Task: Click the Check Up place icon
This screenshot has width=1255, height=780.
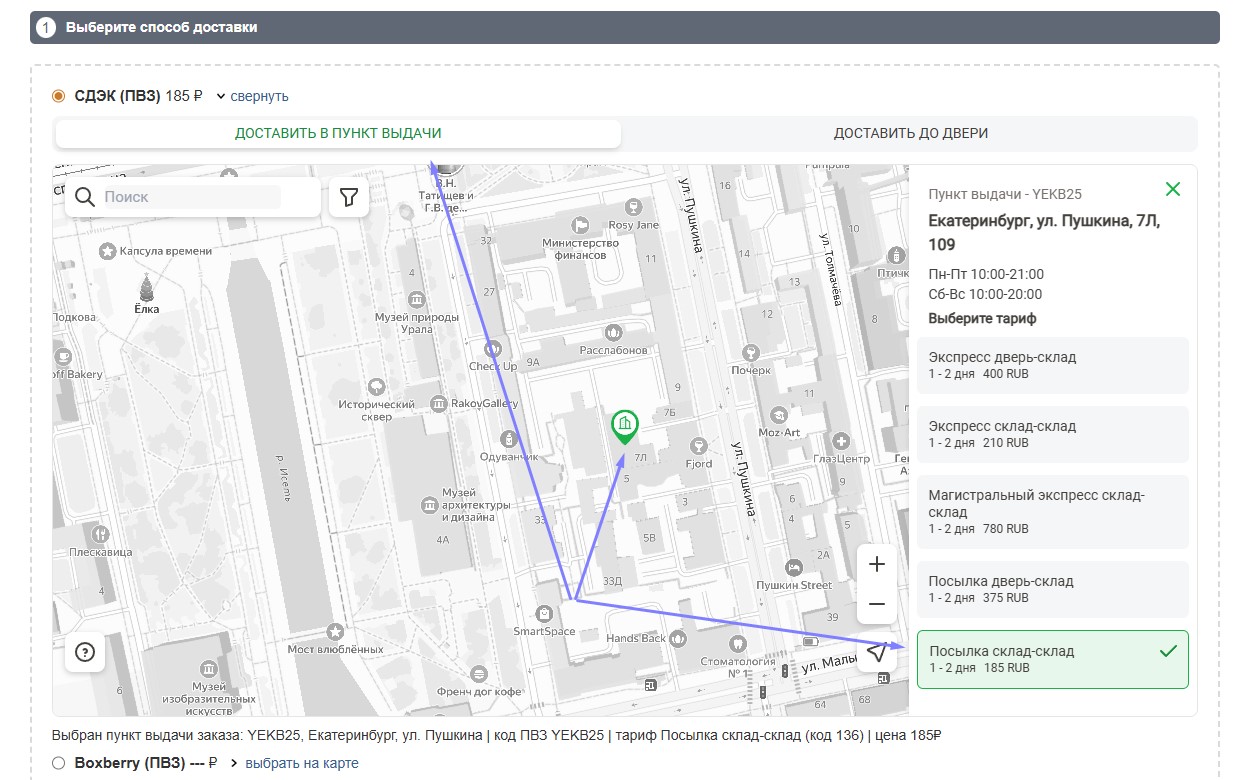Action: coord(492,350)
